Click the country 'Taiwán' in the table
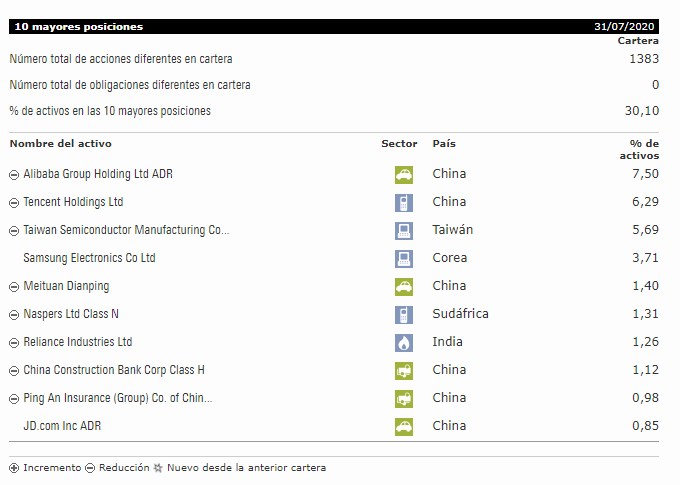The image size is (680, 485). coord(453,229)
